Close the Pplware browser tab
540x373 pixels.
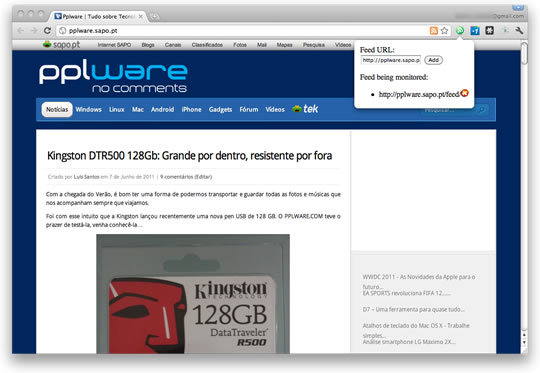(x=141, y=16)
